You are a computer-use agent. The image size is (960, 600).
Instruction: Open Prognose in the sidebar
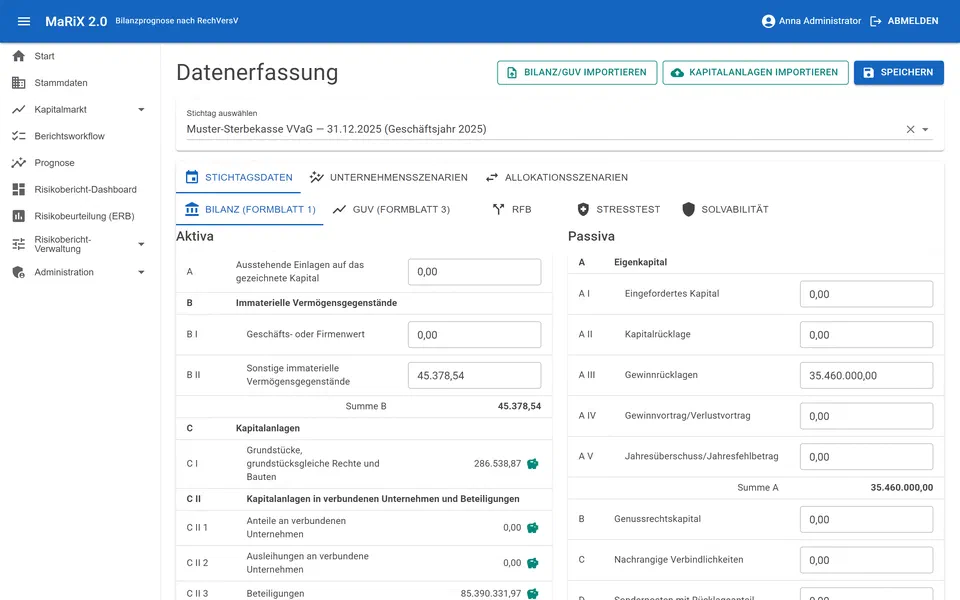(80, 163)
